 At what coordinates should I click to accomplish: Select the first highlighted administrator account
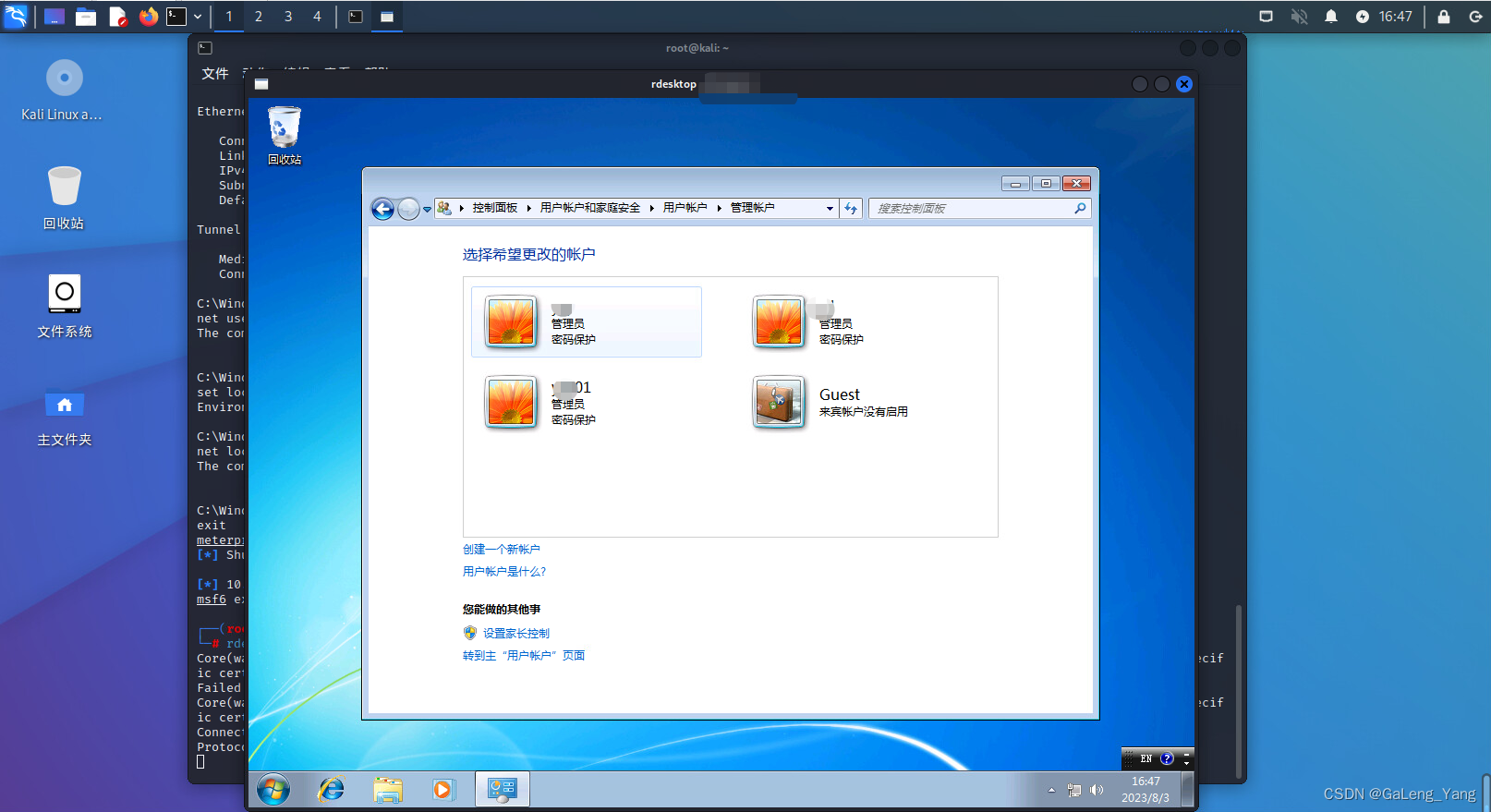click(x=587, y=321)
